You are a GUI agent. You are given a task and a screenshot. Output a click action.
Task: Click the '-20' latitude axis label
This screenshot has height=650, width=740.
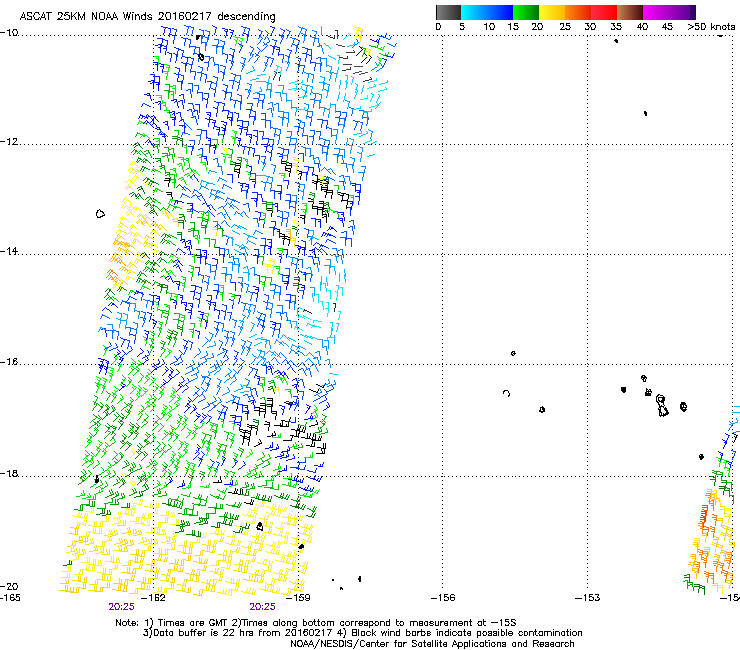tap(9, 586)
